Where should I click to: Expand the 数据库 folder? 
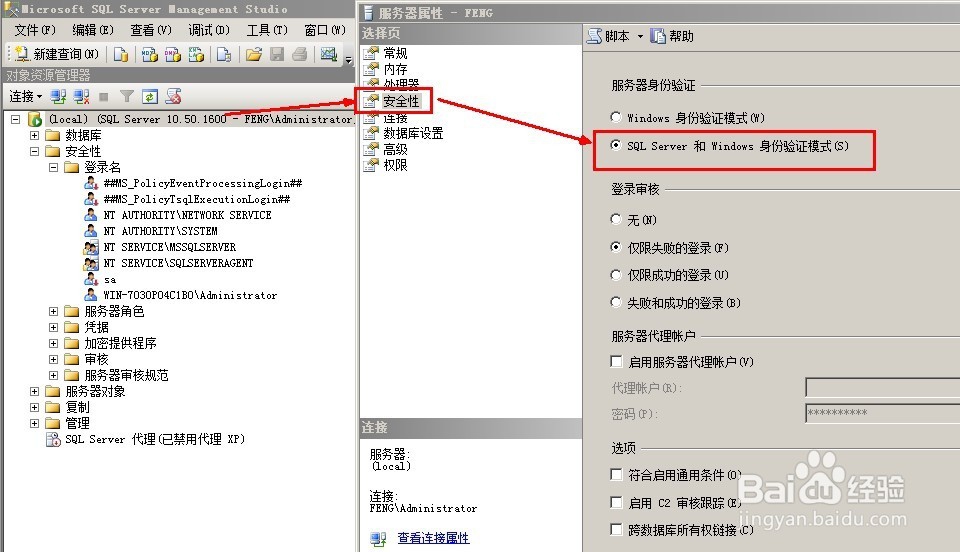(x=34, y=135)
